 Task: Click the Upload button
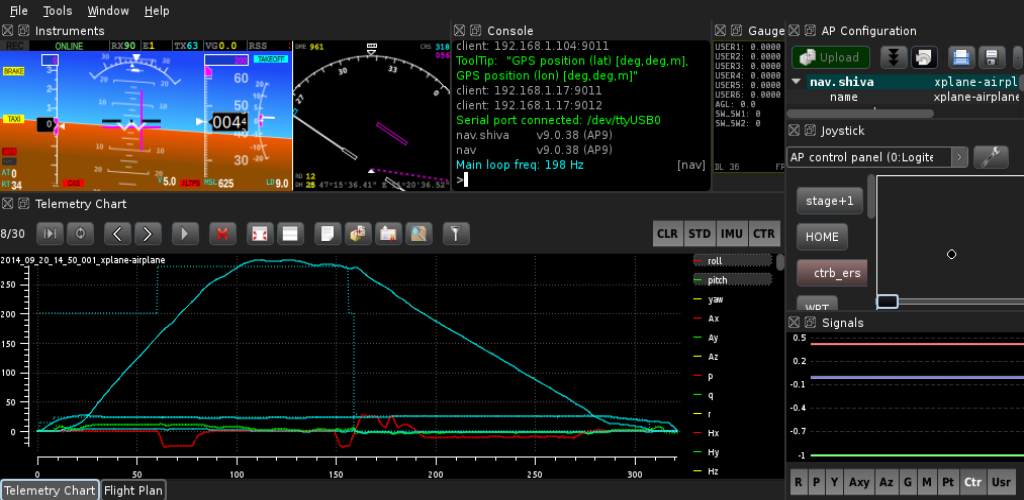click(x=830, y=57)
